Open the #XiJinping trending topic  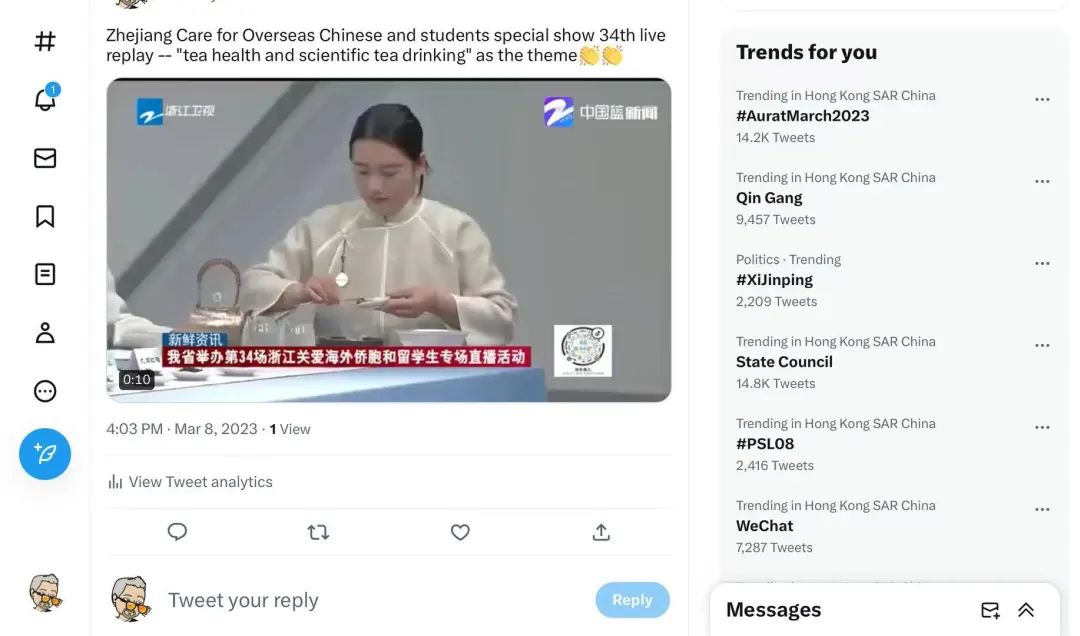[774, 280]
